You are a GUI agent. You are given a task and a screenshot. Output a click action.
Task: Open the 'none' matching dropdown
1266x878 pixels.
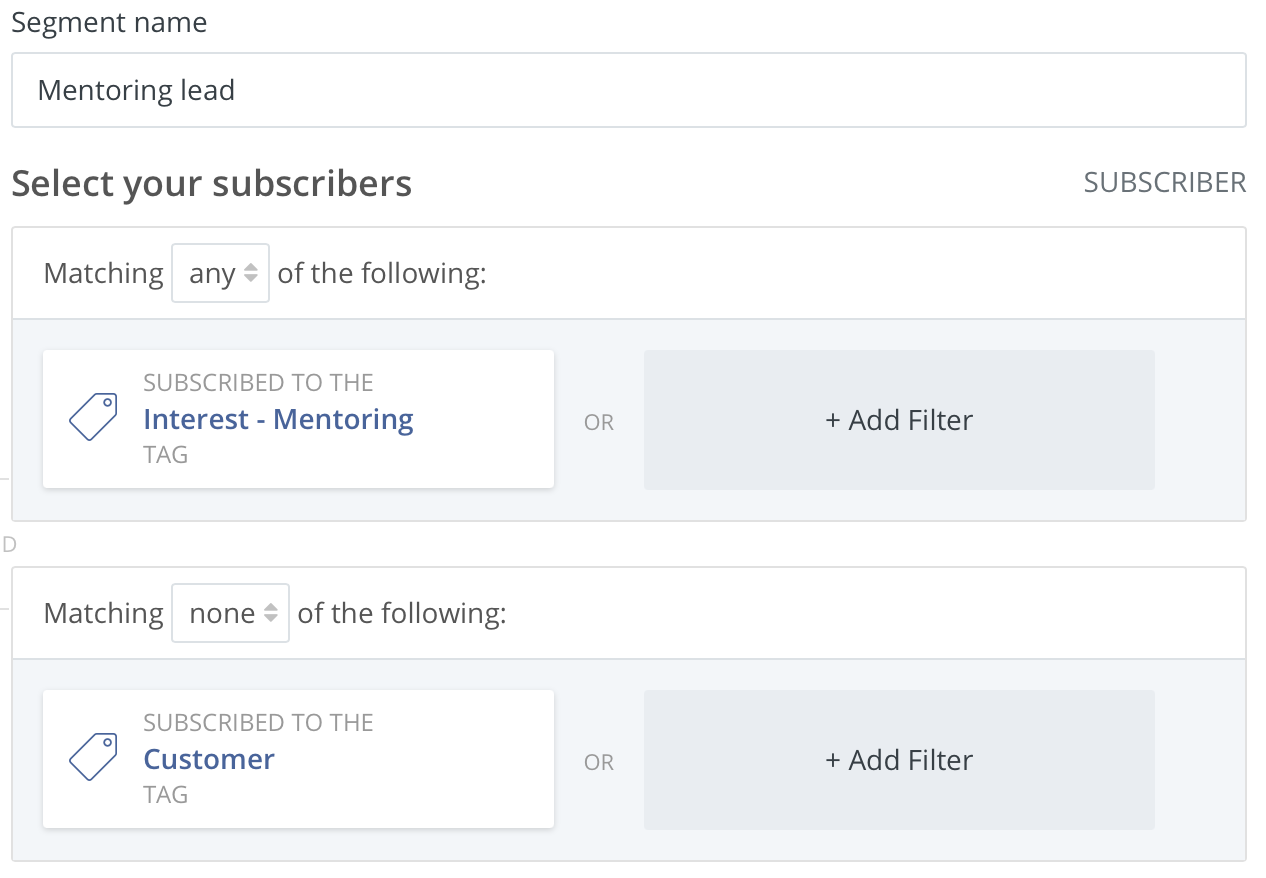[231, 613]
